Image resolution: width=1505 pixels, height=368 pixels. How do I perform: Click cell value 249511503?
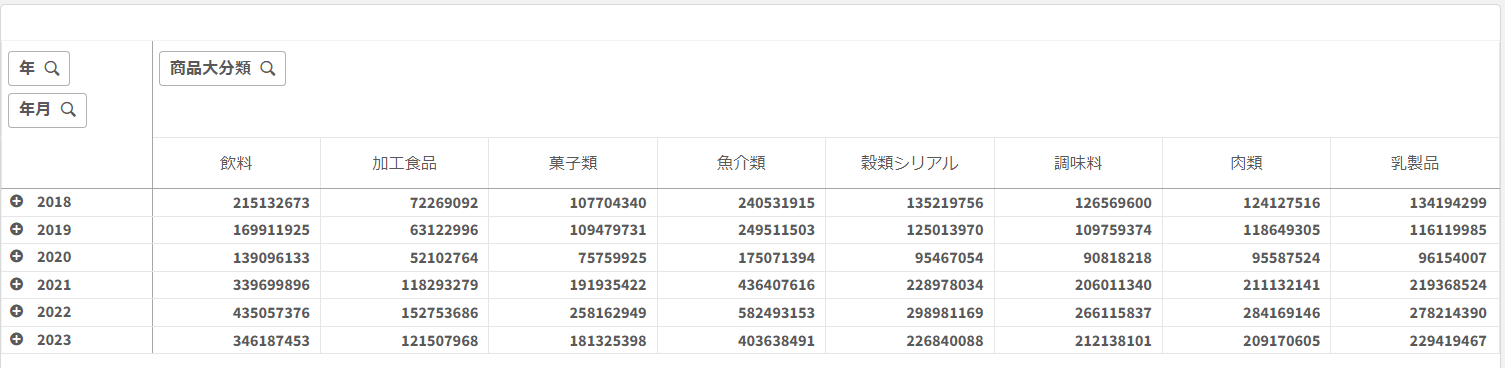click(776, 229)
